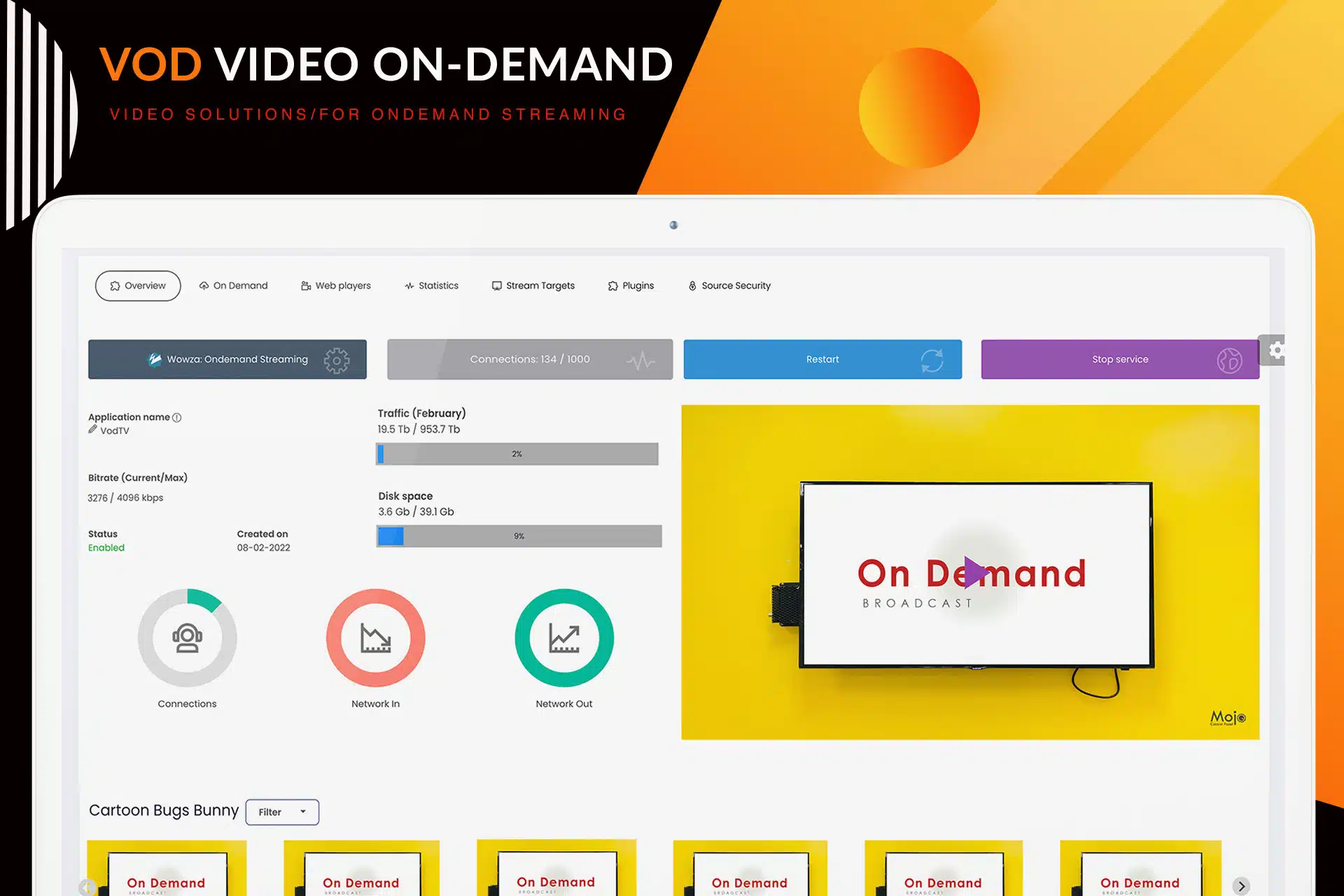Image resolution: width=1344 pixels, height=896 pixels.
Task: Go to the Source Security tab
Action: 729,286
